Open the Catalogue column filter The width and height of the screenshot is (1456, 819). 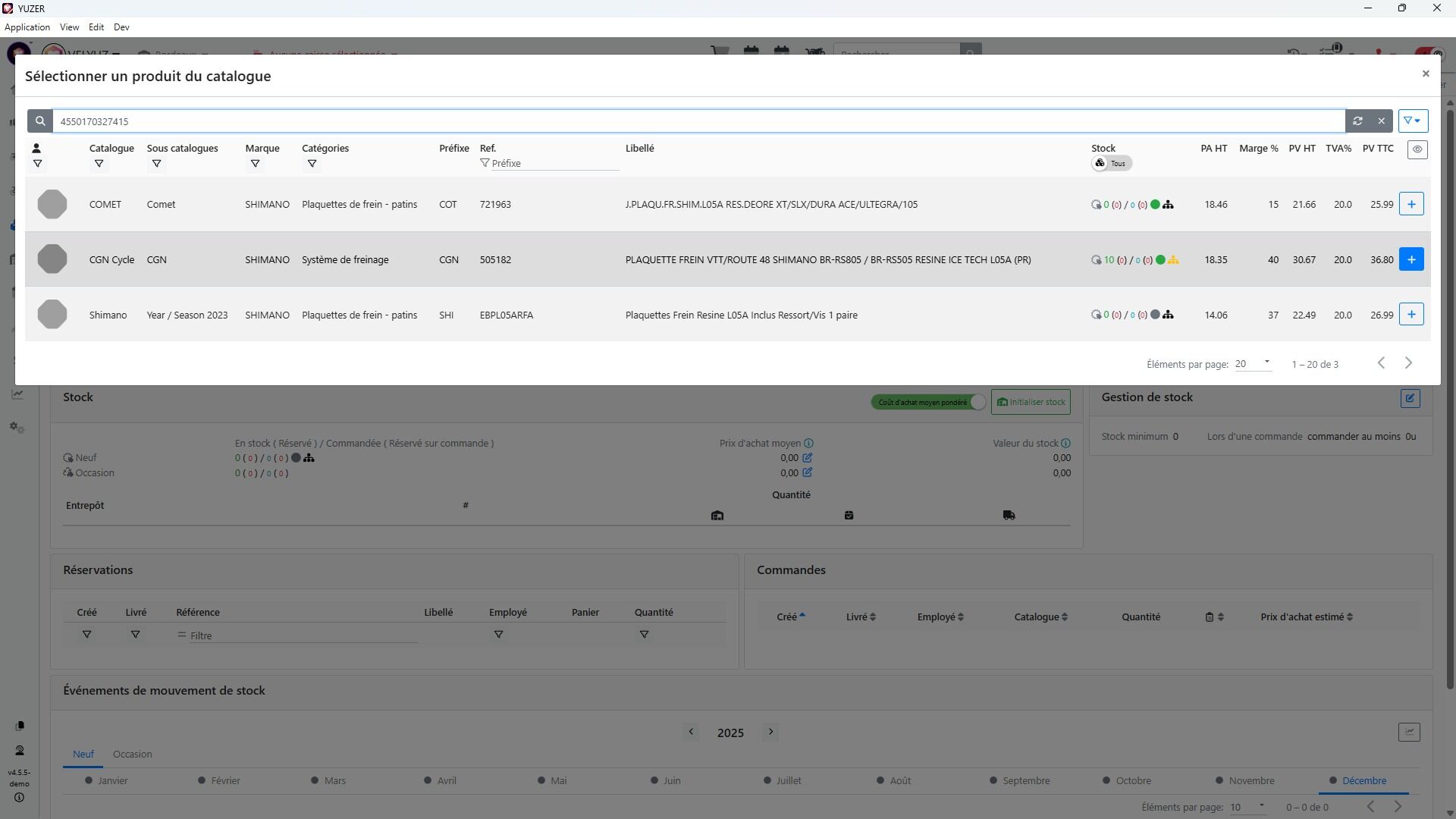[99, 164]
